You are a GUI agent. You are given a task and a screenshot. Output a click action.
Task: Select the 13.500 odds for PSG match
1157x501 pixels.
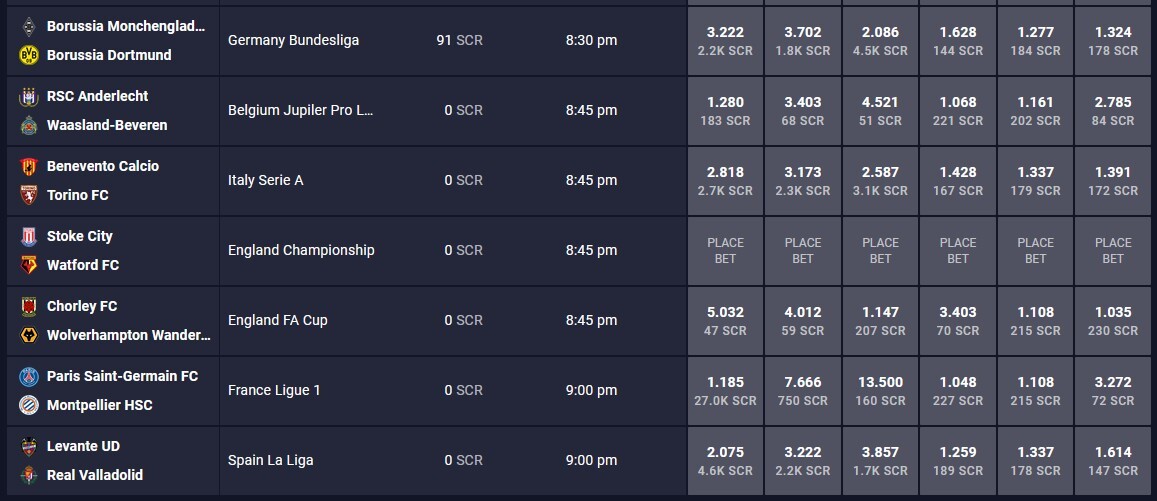[880, 391]
